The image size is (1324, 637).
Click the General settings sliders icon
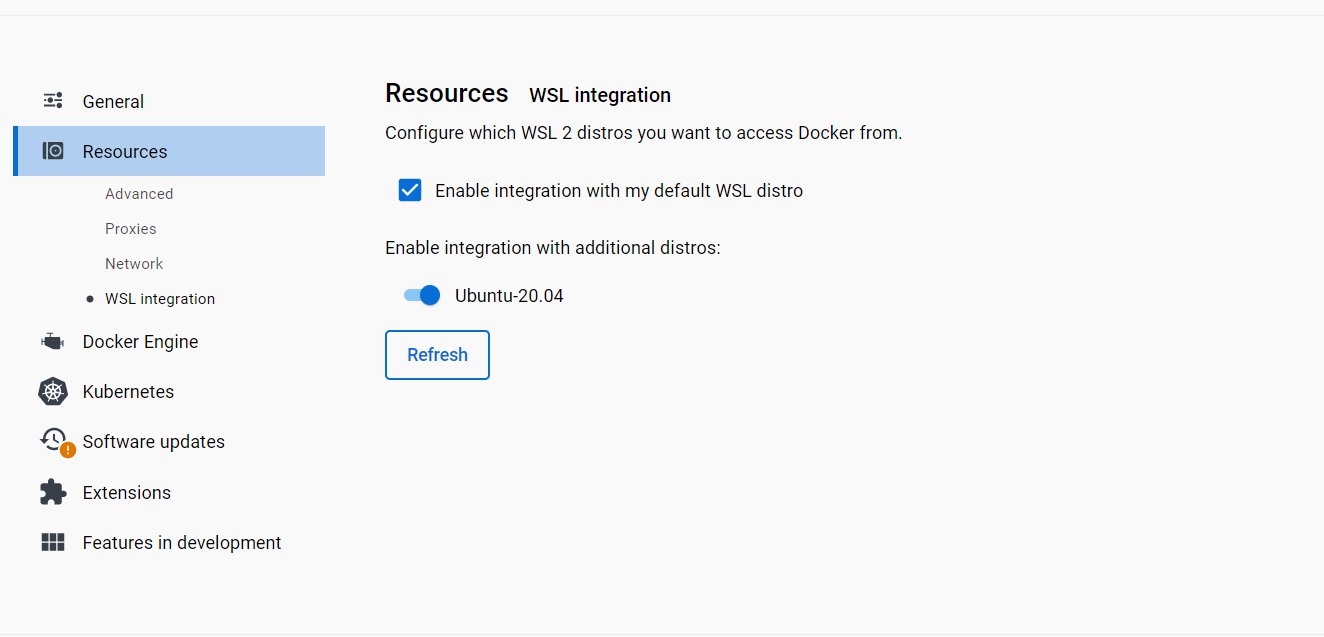[x=53, y=101]
